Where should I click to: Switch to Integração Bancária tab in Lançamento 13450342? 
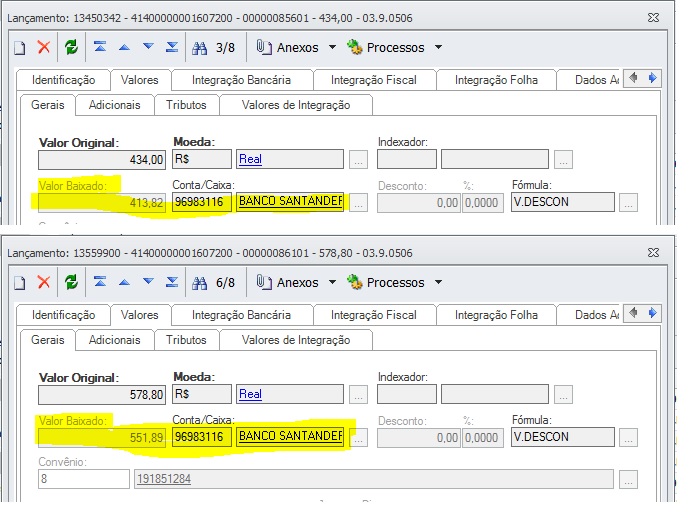[241, 79]
